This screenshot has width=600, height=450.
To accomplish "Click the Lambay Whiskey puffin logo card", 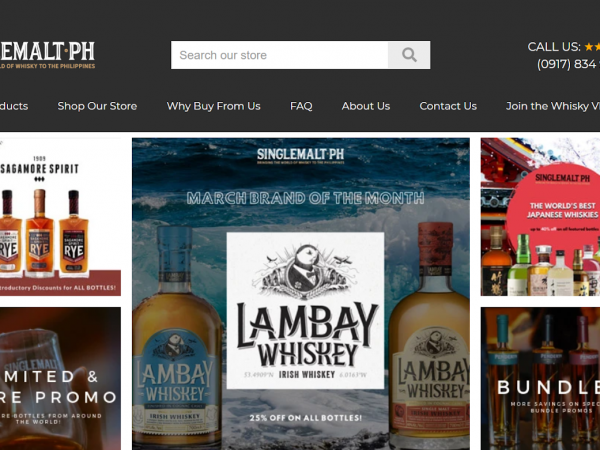I will [x=305, y=300].
